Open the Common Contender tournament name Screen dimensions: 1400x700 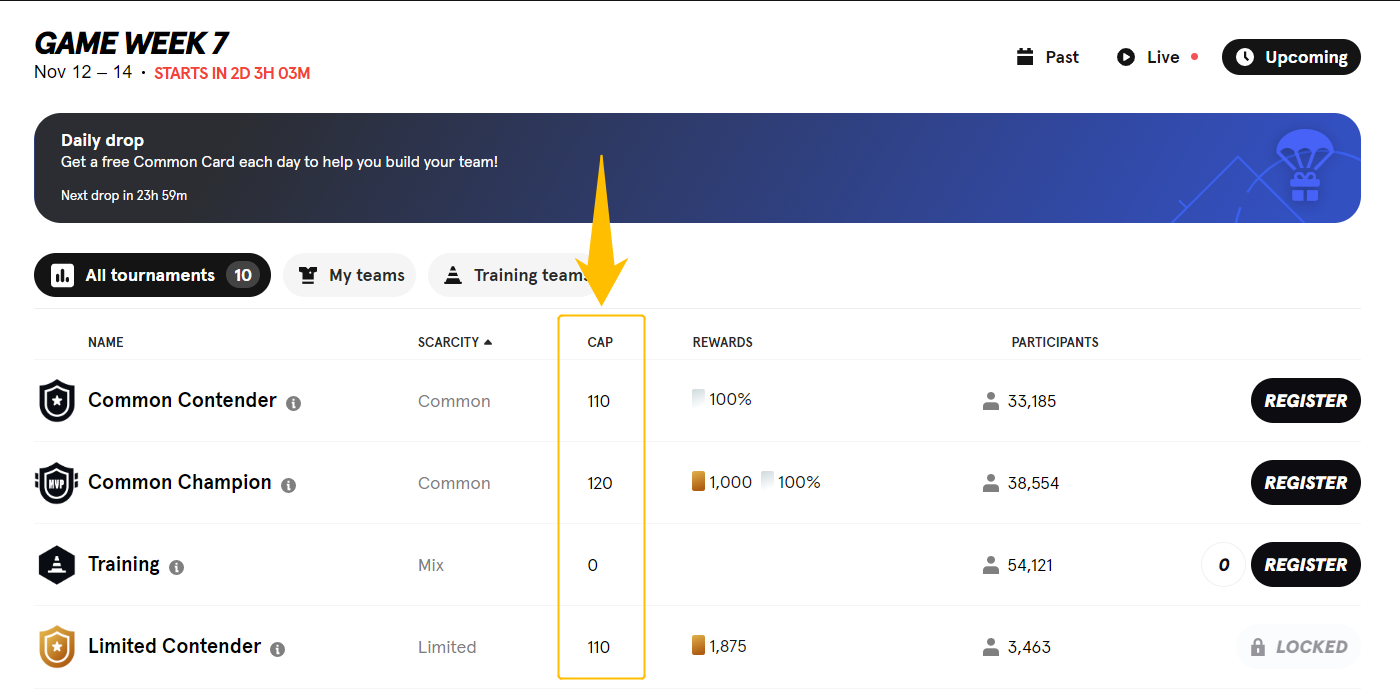[182, 400]
